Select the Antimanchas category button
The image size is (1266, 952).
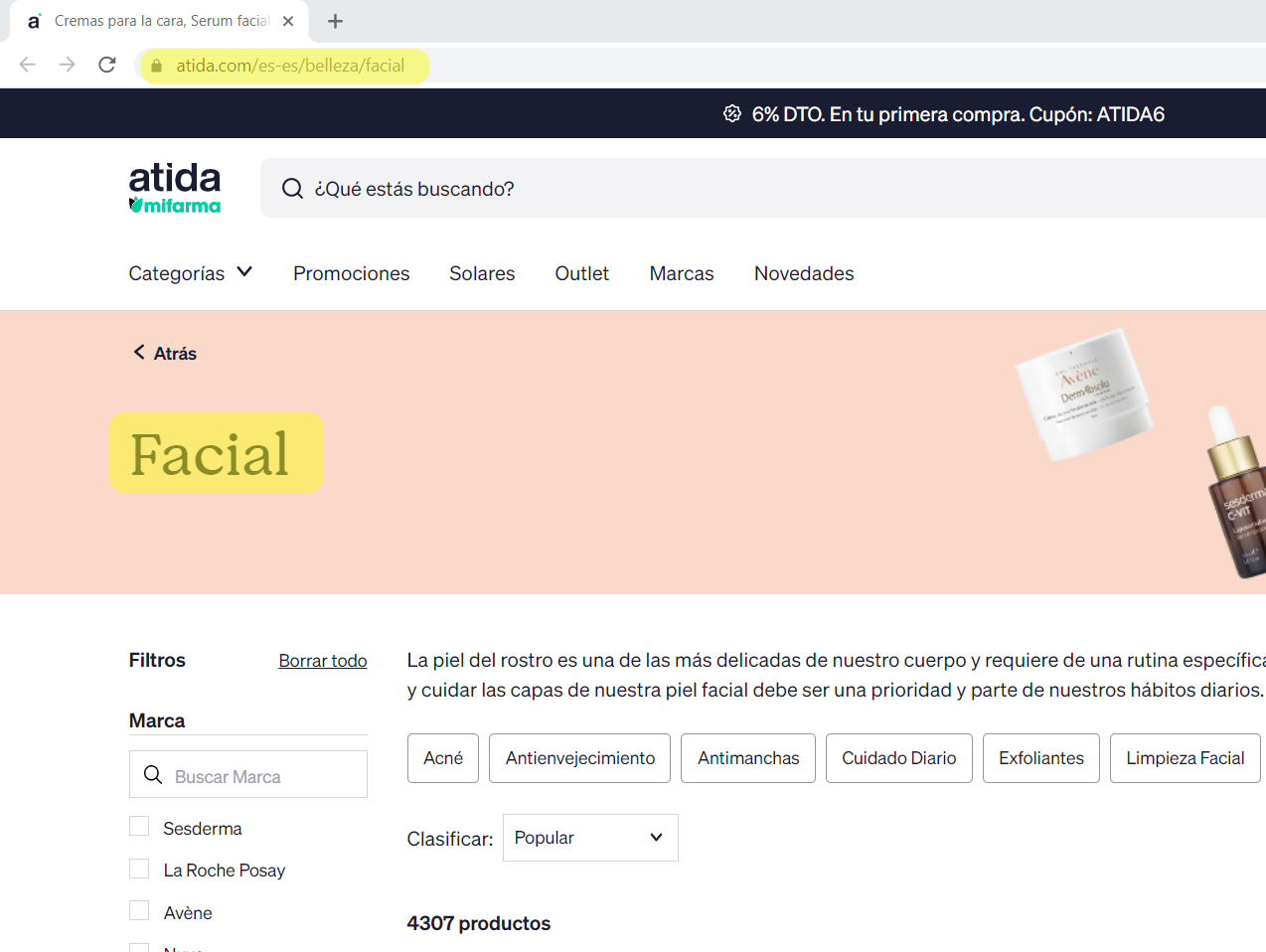point(748,758)
